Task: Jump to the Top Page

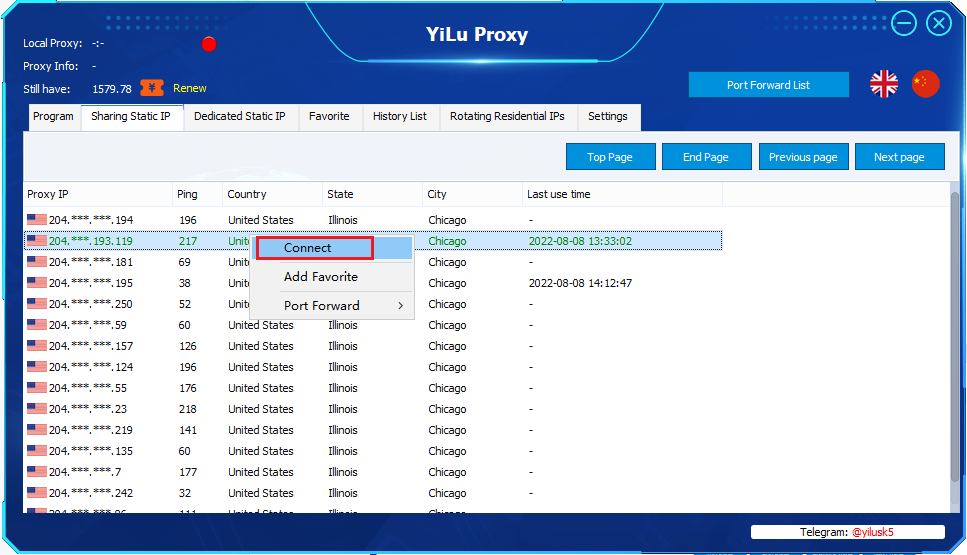Action: [x=611, y=157]
